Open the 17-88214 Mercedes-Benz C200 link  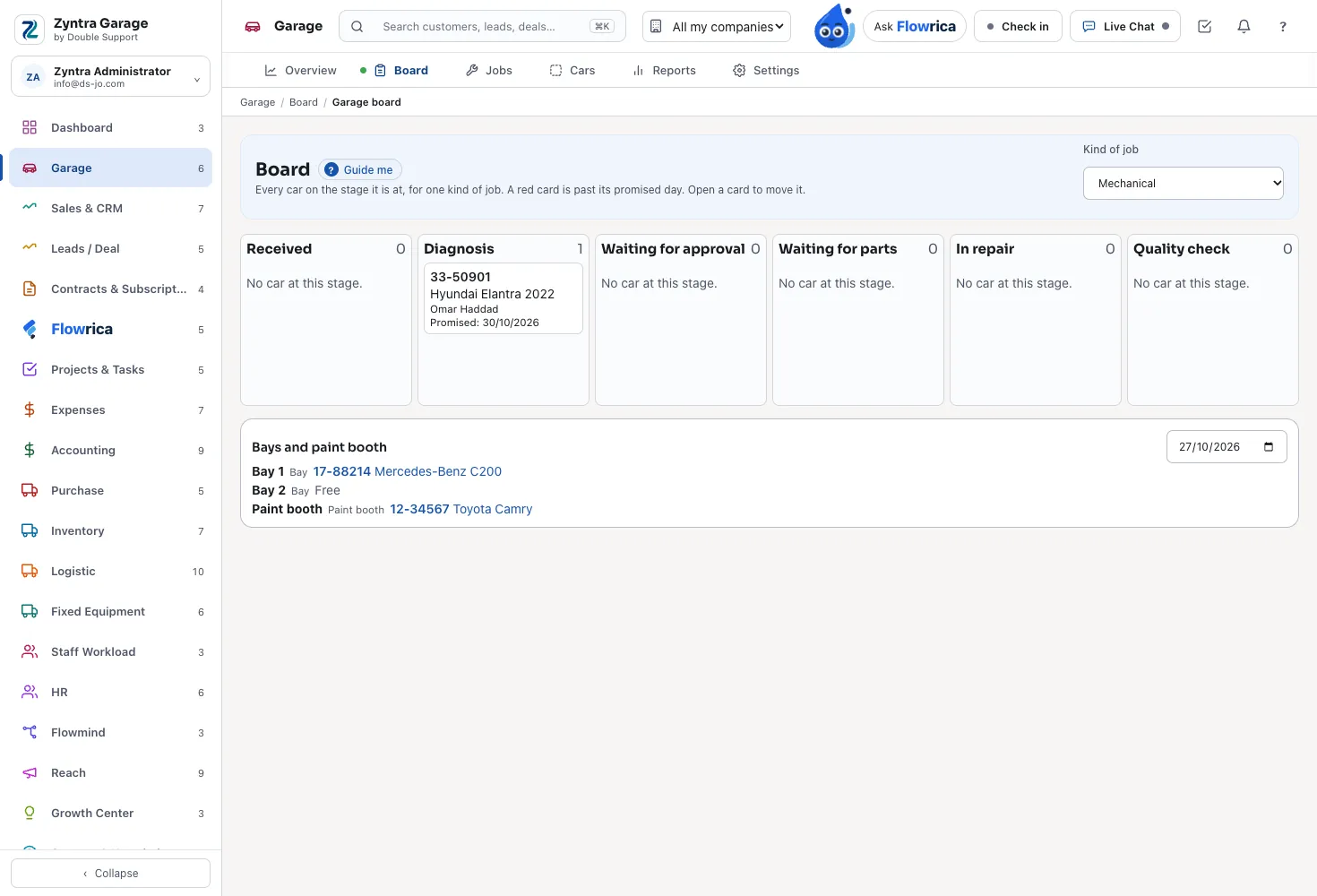[x=407, y=471]
